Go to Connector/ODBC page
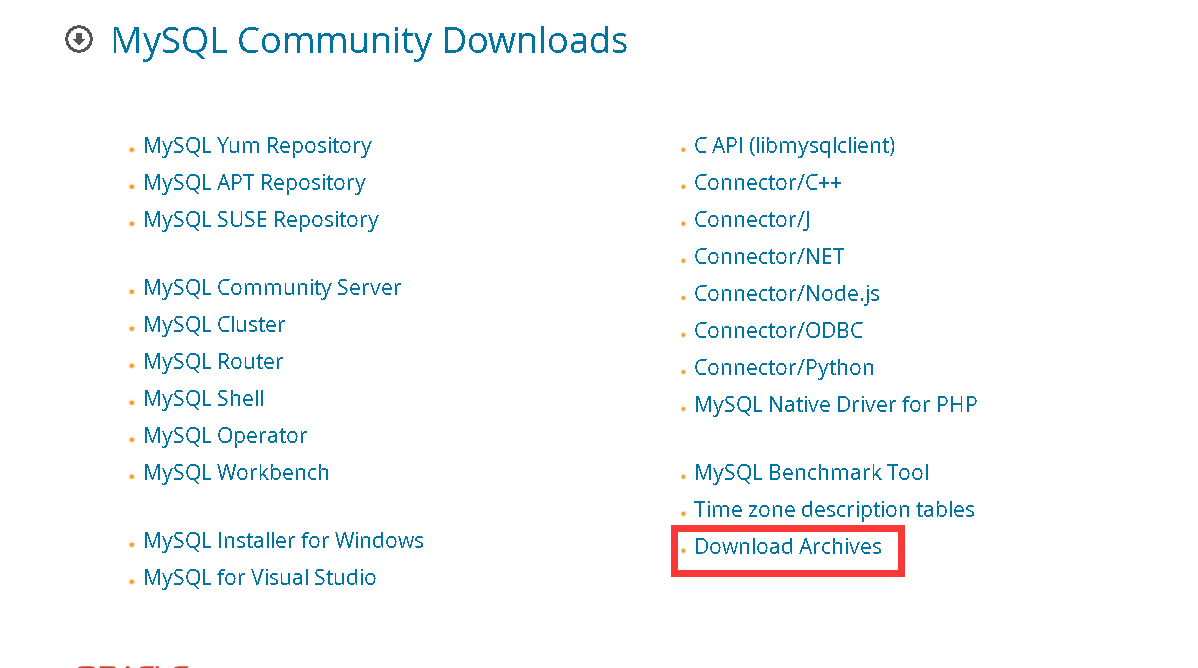Viewport: 1198px width, 668px height. pos(779,330)
